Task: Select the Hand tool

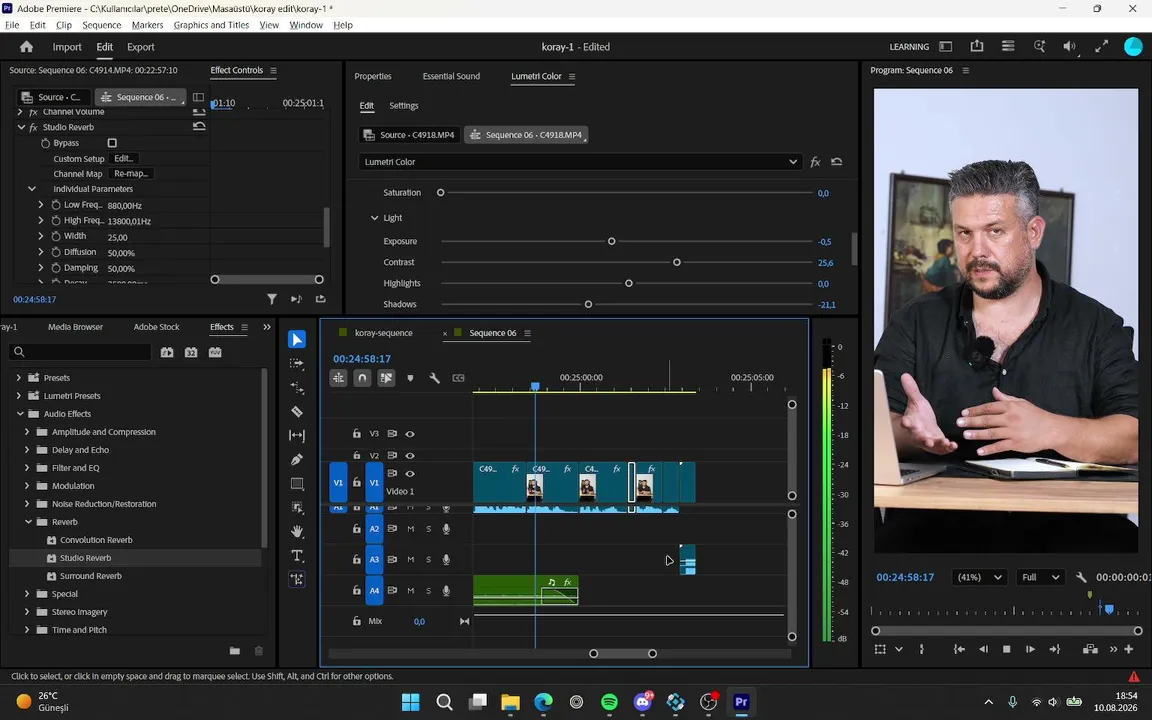Action: tap(297, 531)
